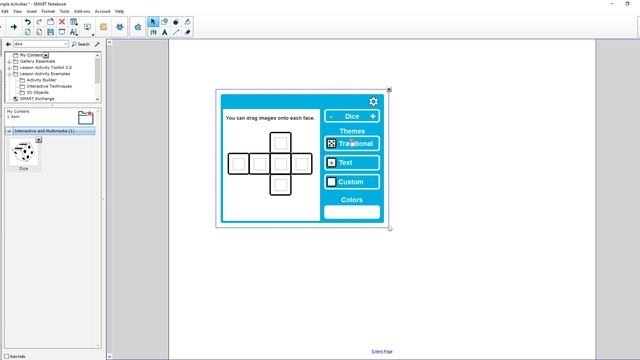This screenshot has height=360, width=640.
Task: Open text formatting A tool with arrow
Action: pyautogui.click(x=74, y=32)
